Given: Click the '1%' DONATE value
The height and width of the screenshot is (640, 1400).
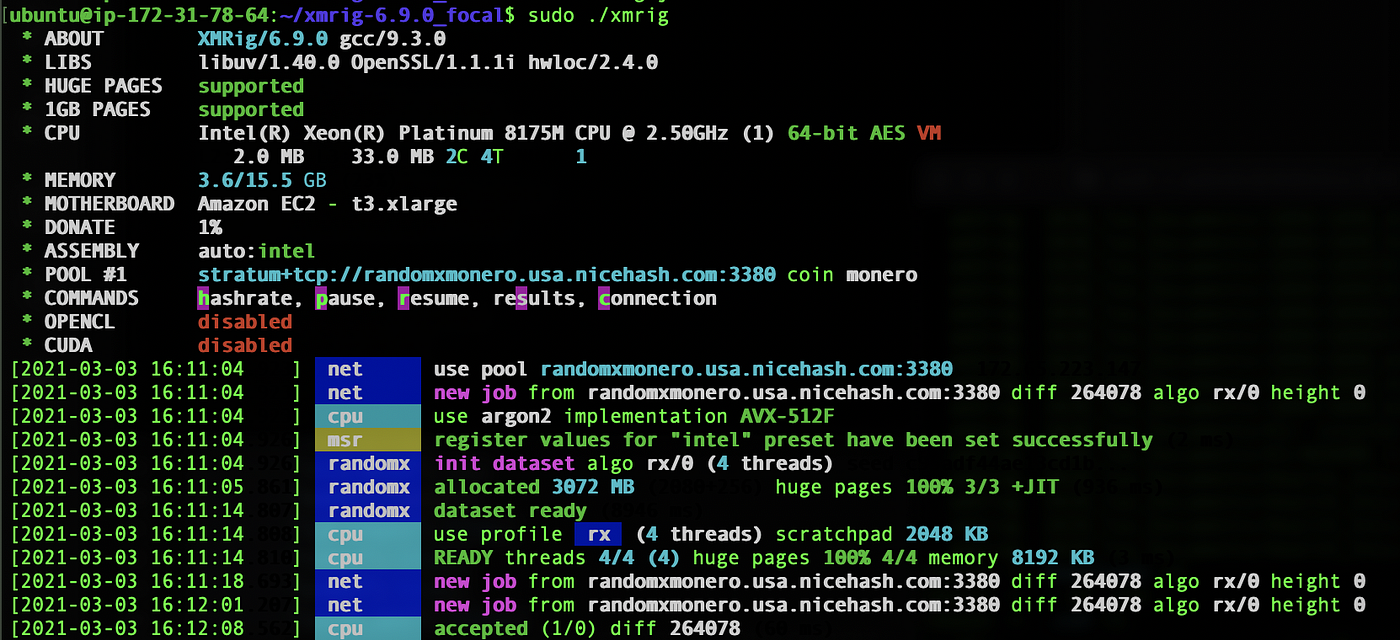Looking at the screenshot, I should tap(210, 227).
